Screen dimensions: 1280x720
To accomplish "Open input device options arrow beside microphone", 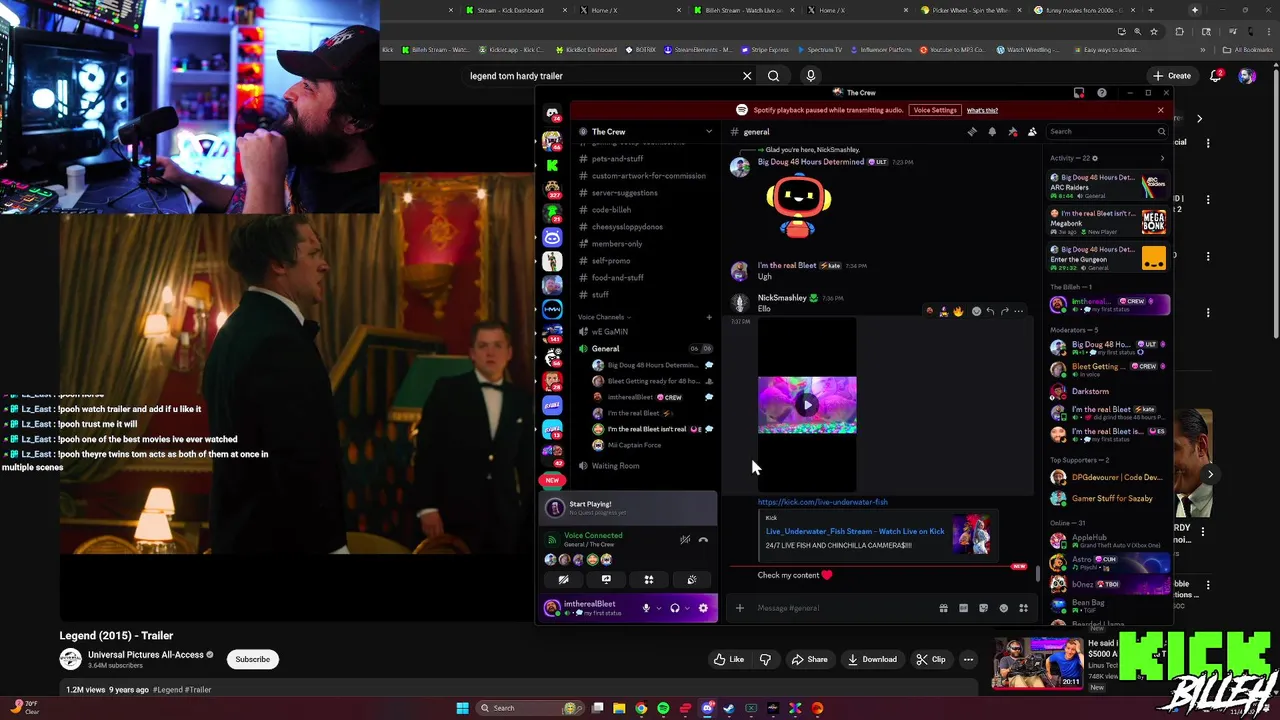I will point(658,608).
